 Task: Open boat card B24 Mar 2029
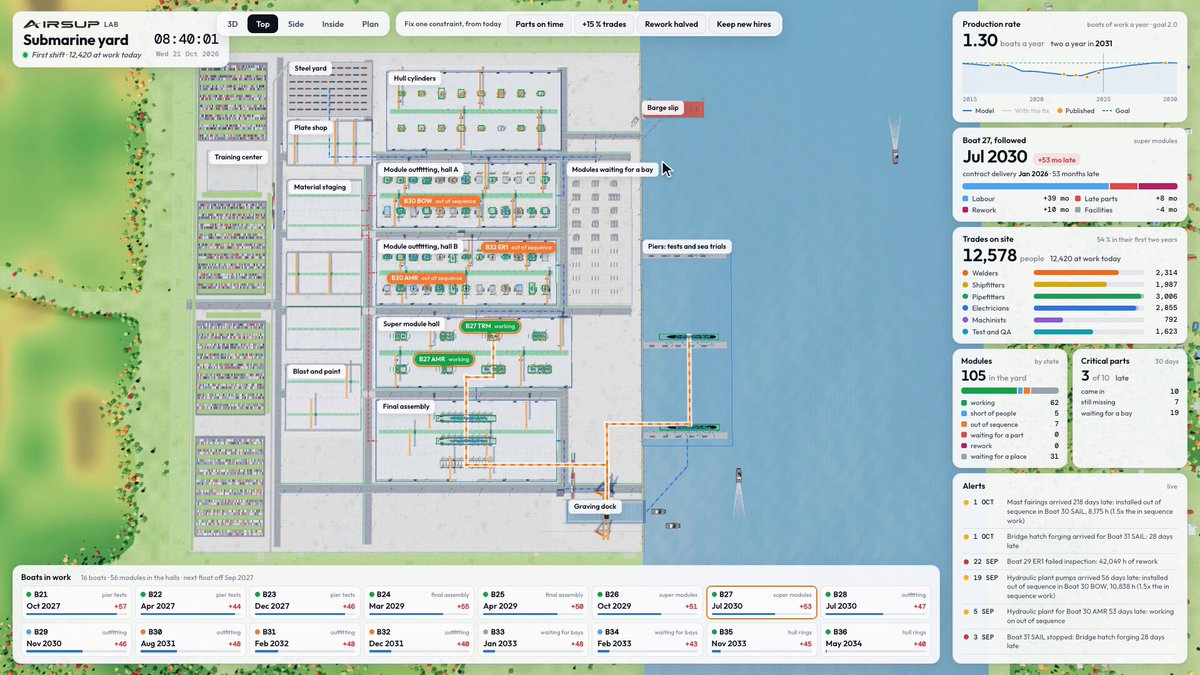pyautogui.click(x=418, y=601)
